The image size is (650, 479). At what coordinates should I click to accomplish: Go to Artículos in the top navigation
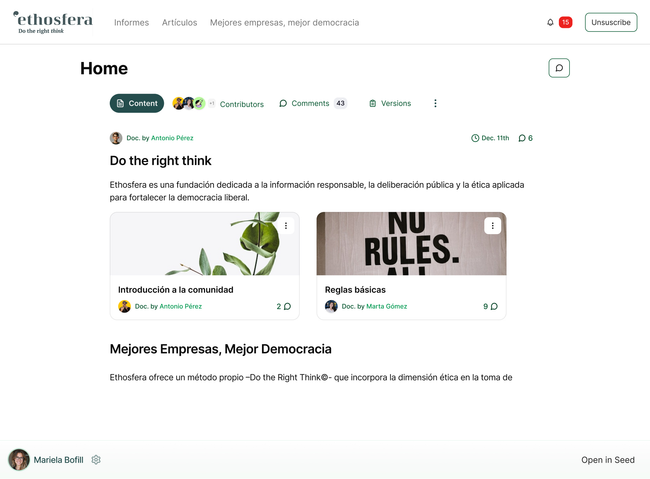pos(179,22)
